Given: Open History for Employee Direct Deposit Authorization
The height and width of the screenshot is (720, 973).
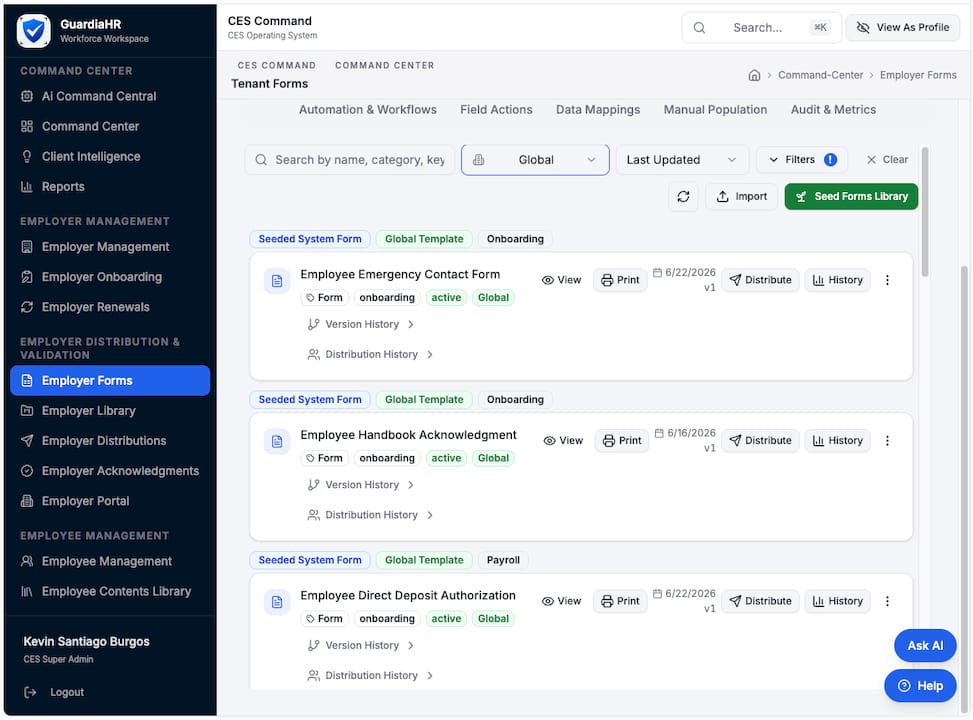Looking at the screenshot, I should click(x=838, y=601).
